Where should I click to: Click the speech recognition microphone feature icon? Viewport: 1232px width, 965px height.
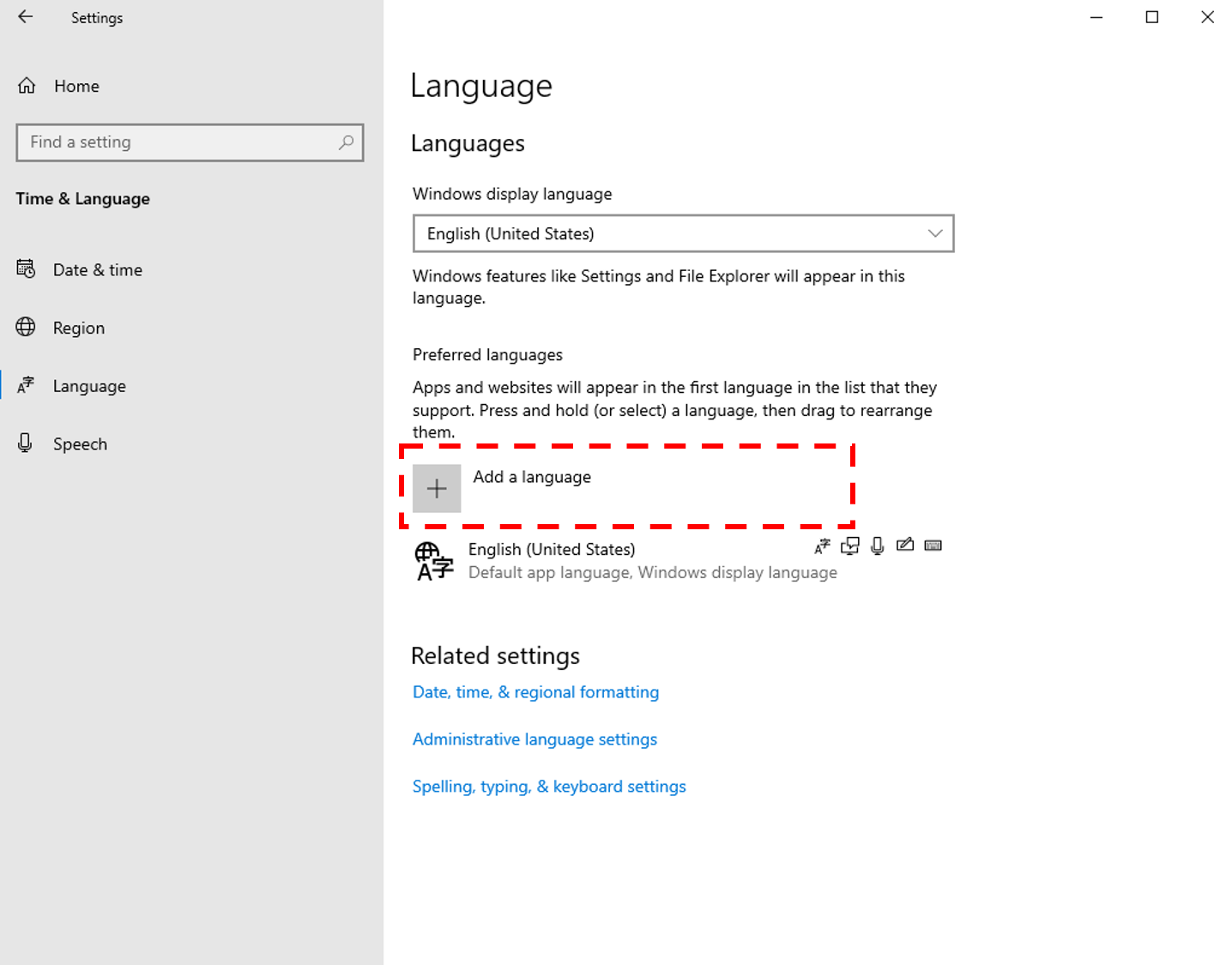pos(877,546)
